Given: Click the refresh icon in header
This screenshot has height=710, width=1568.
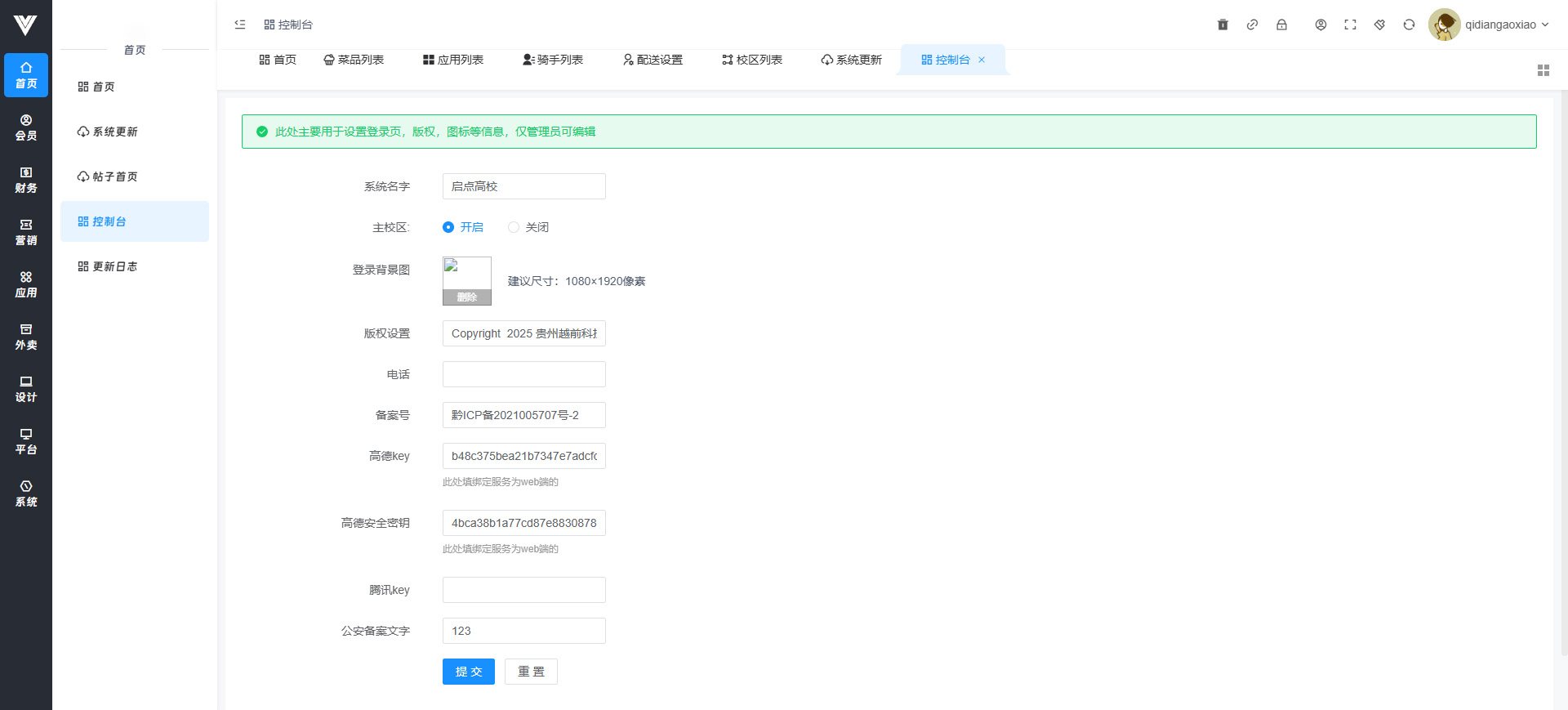Looking at the screenshot, I should point(1409,25).
